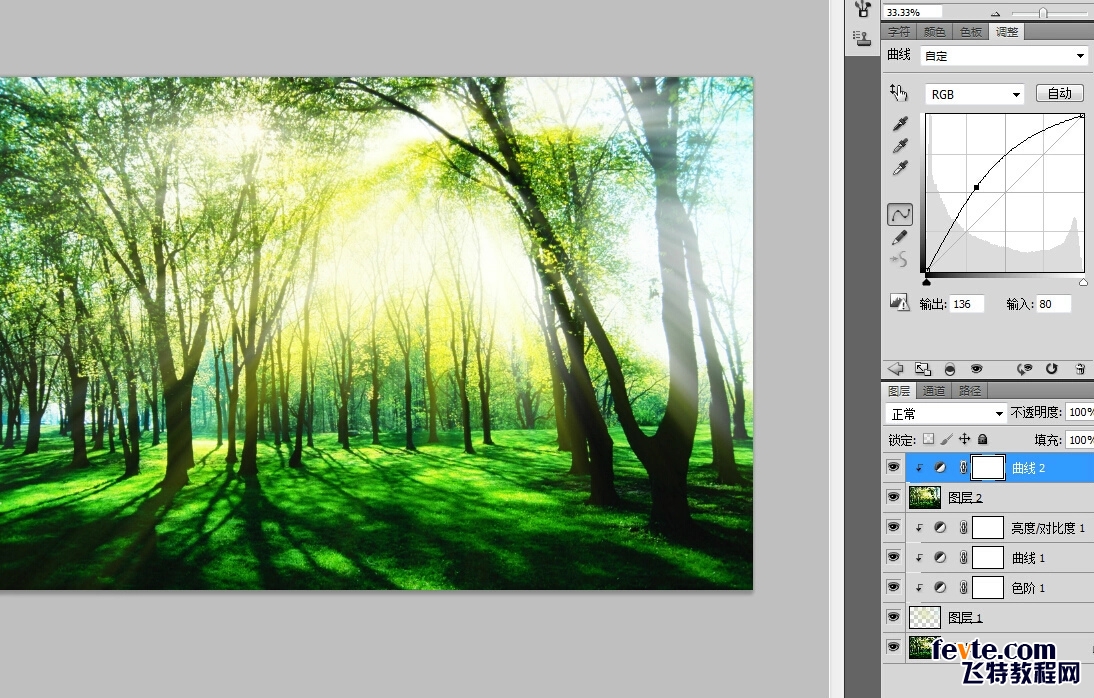Pick the gray point eyedropper in Curves
The height and width of the screenshot is (698, 1094).
(x=900, y=146)
